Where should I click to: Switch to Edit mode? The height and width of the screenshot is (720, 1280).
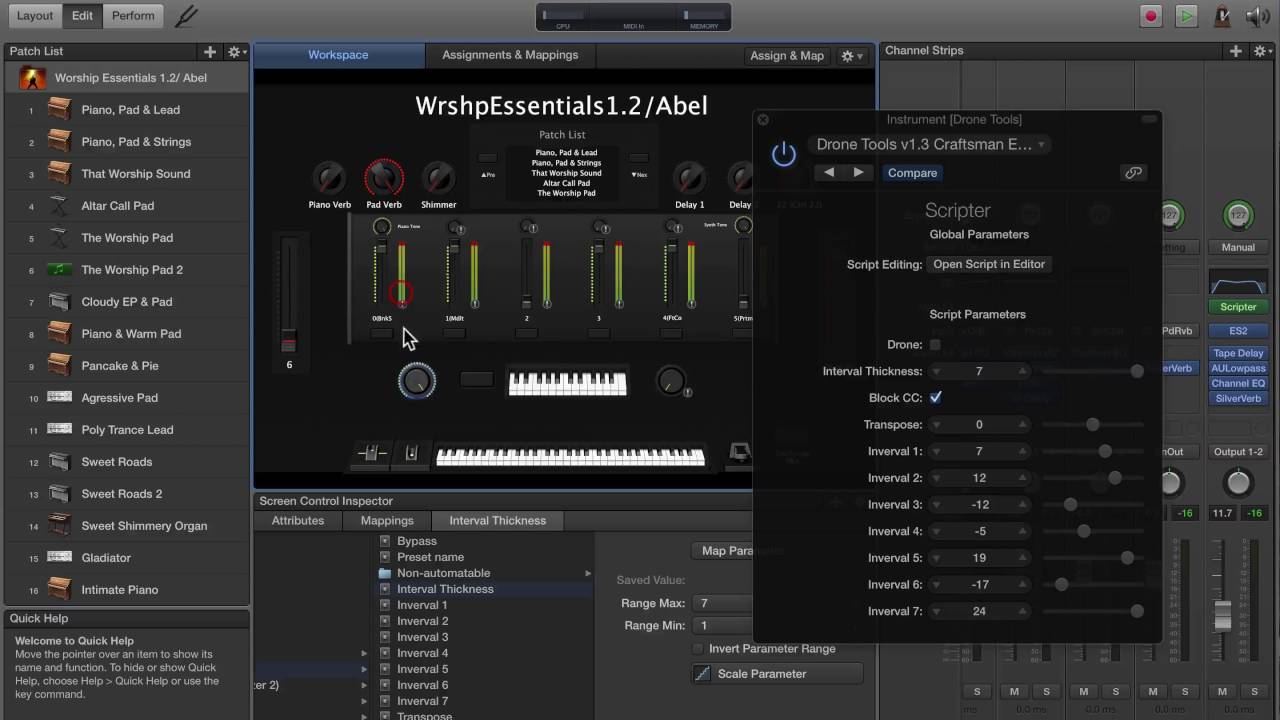(x=82, y=15)
